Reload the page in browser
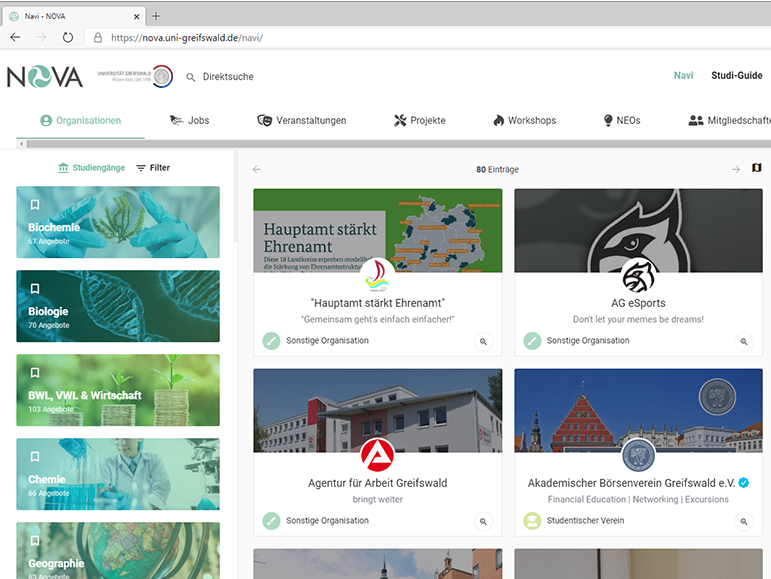The height and width of the screenshot is (579, 771). pos(68,37)
